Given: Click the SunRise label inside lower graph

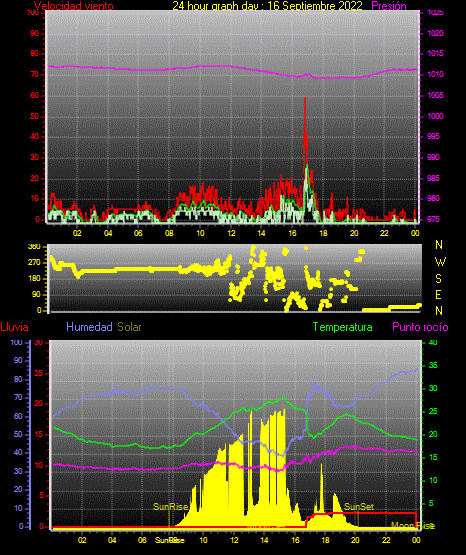Looking at the screenshot, I should click(x=170, y=507).
